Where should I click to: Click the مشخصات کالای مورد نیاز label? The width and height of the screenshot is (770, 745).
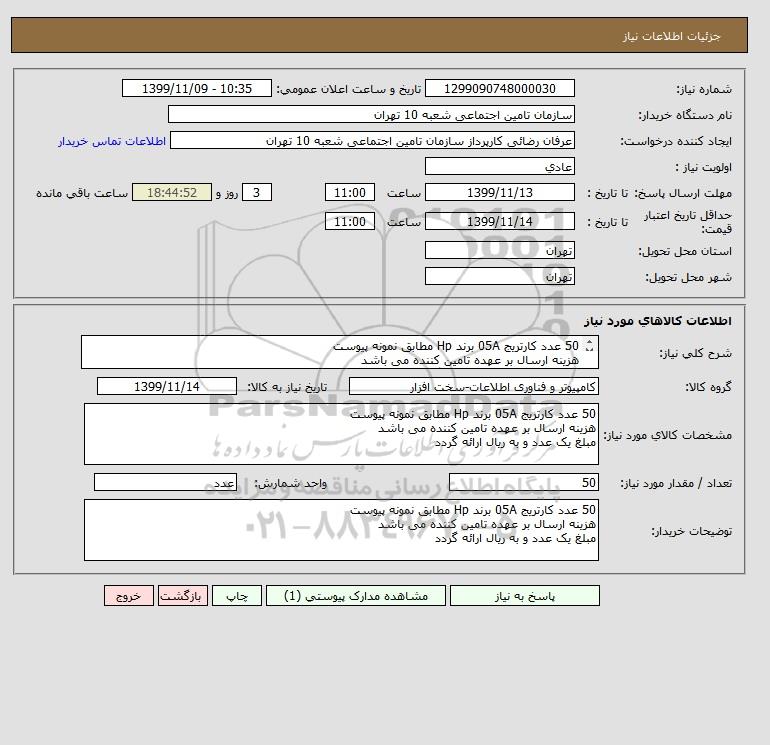667,435
